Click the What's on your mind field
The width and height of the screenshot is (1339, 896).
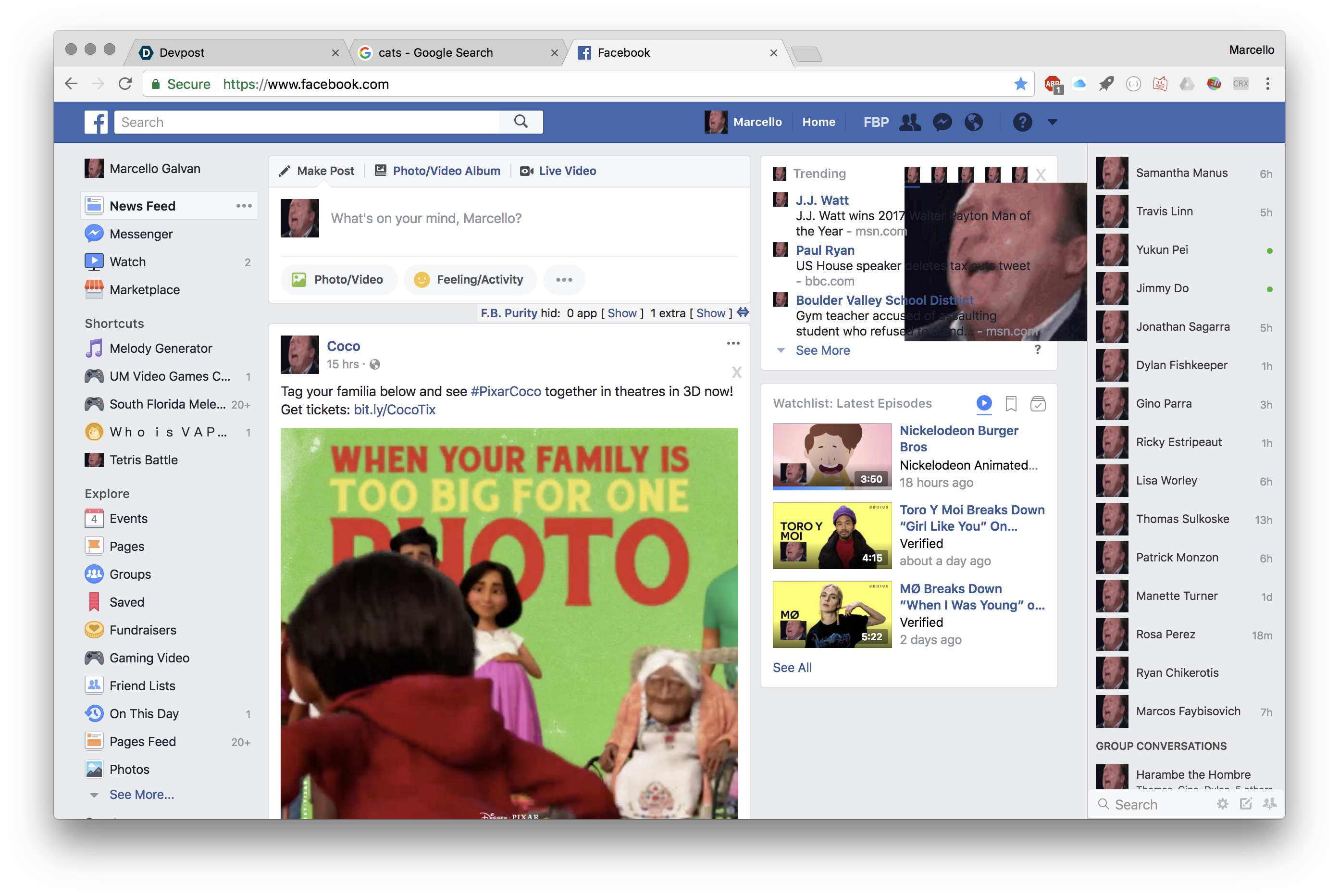tap(426, 218)
